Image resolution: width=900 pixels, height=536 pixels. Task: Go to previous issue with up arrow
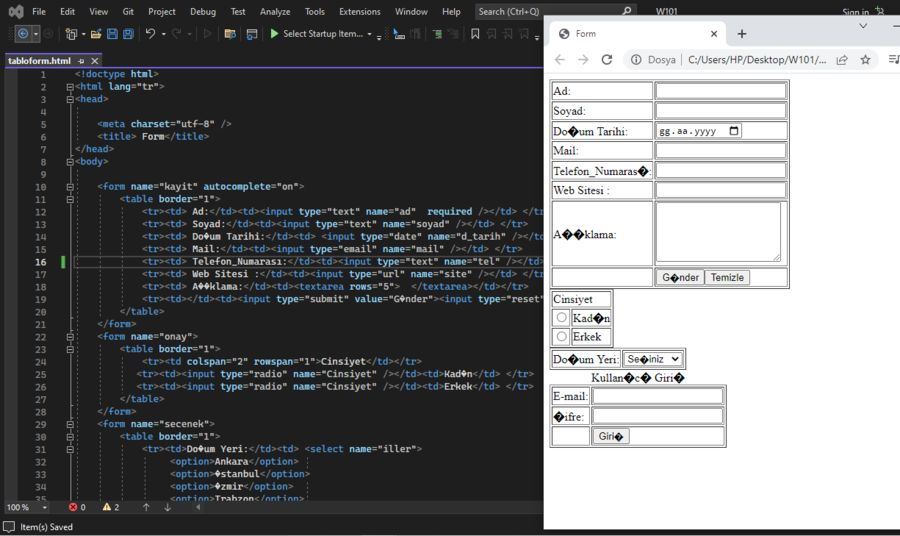tap(146, 507)
